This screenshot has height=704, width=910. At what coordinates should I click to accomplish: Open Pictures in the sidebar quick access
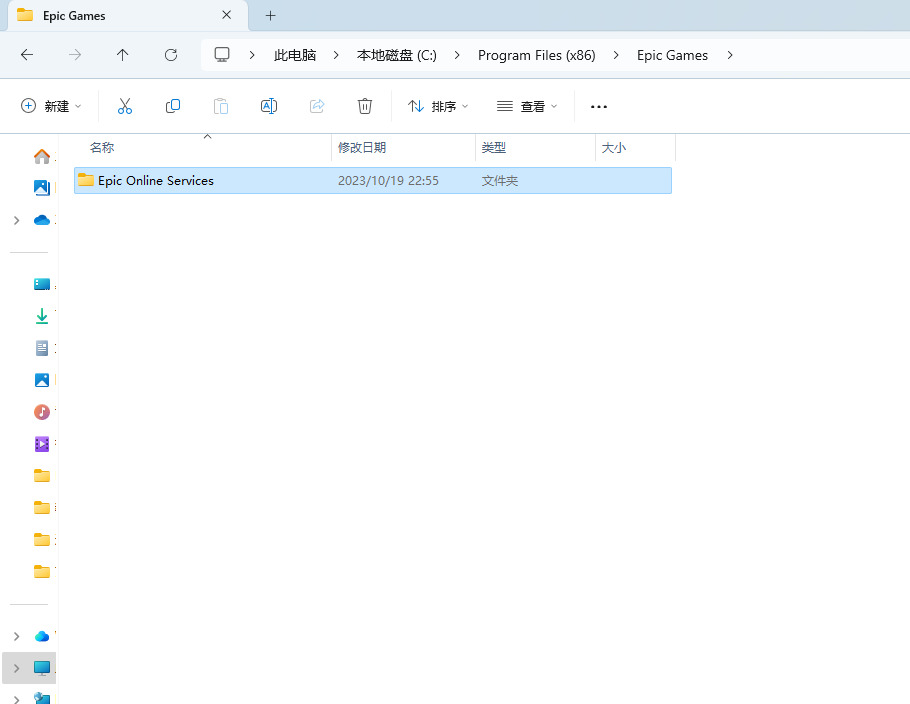pos(42,380)
